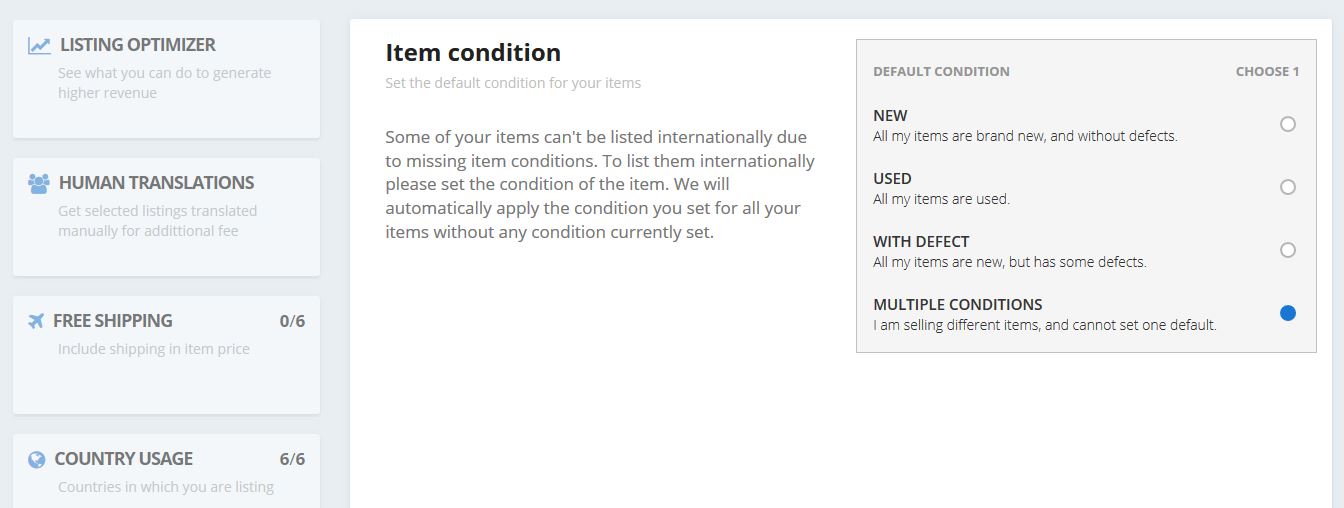Click the Human Translations people icon
Image resolution: width=1344 pixels, height=508 pixels.
click(39, 183)
